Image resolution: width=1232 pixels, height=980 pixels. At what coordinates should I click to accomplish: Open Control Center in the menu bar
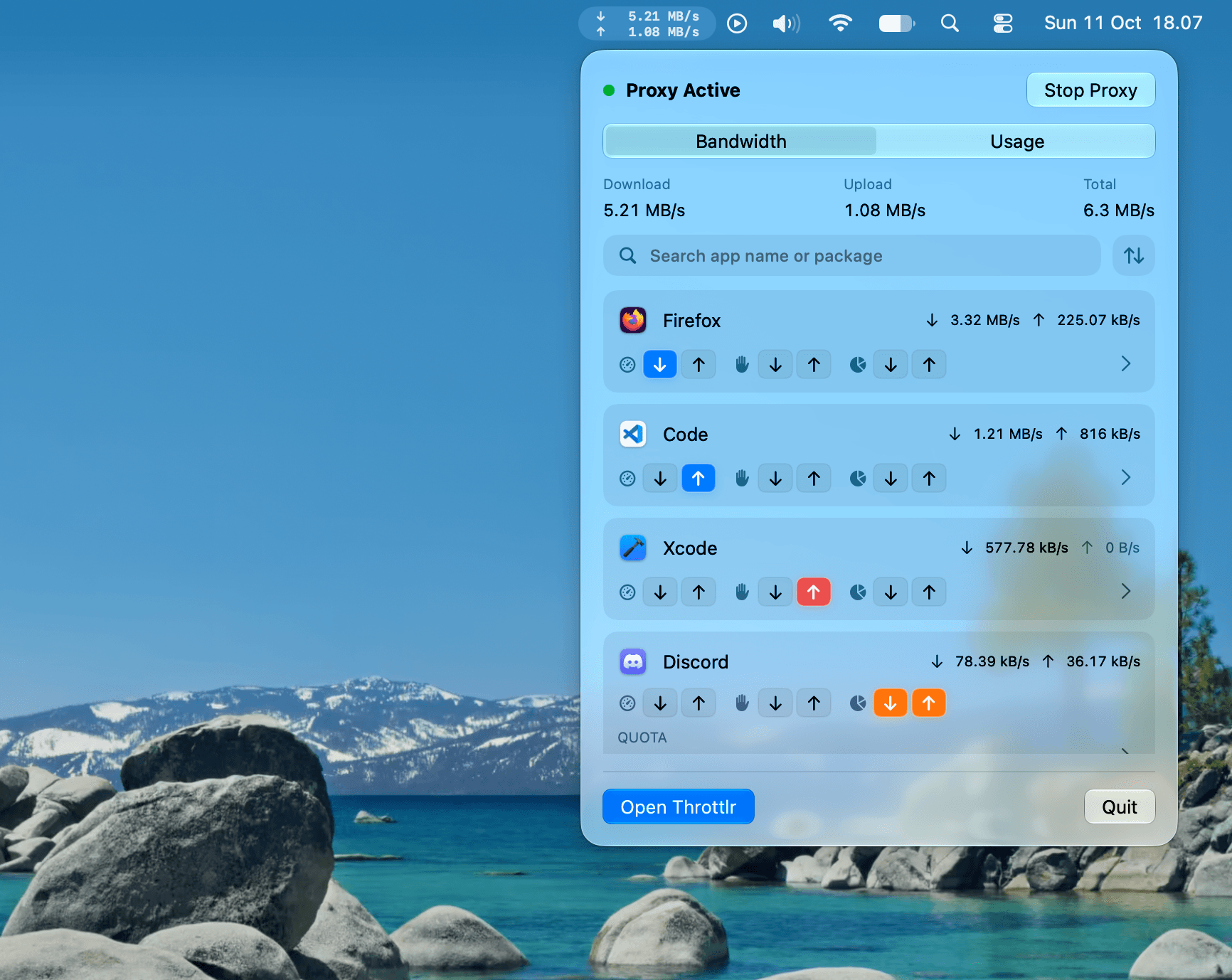(x=1002, y=23)
